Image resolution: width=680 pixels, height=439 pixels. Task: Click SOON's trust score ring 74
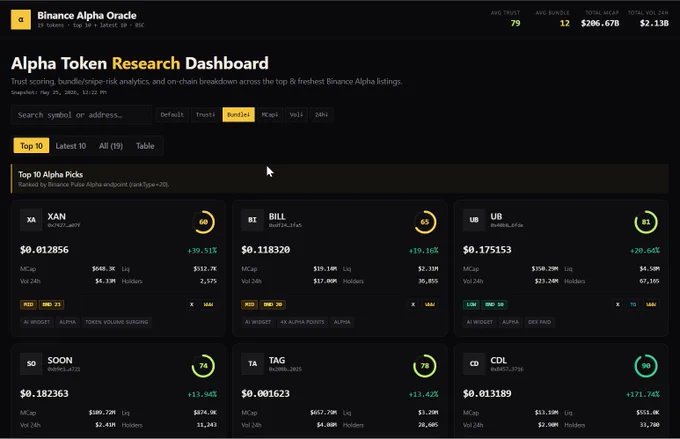pos(203,366)
